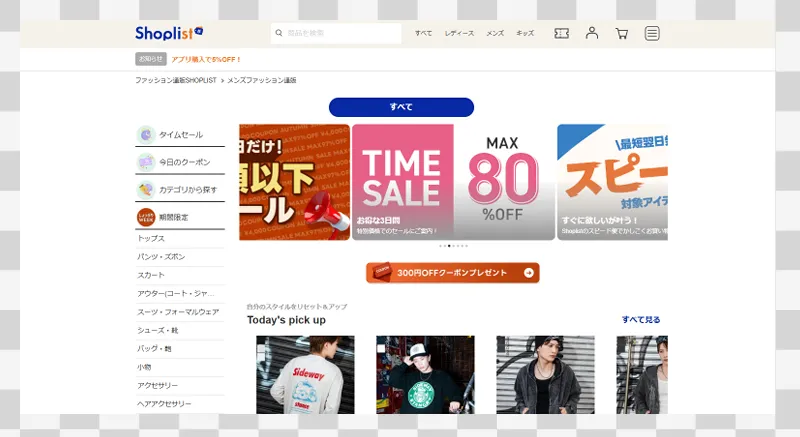
Task: Click the 期間限定 round badge icon
Action: coord(146,216)
